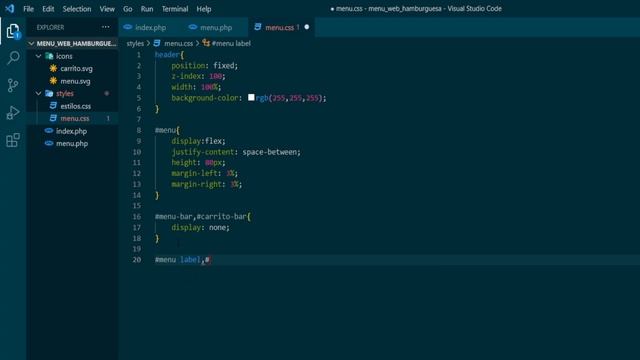Collapse the MENU_WEB_HAMBURGUESA project root
Image resolution: width=640 pixels, height=360 pixels.
(31, 43)
